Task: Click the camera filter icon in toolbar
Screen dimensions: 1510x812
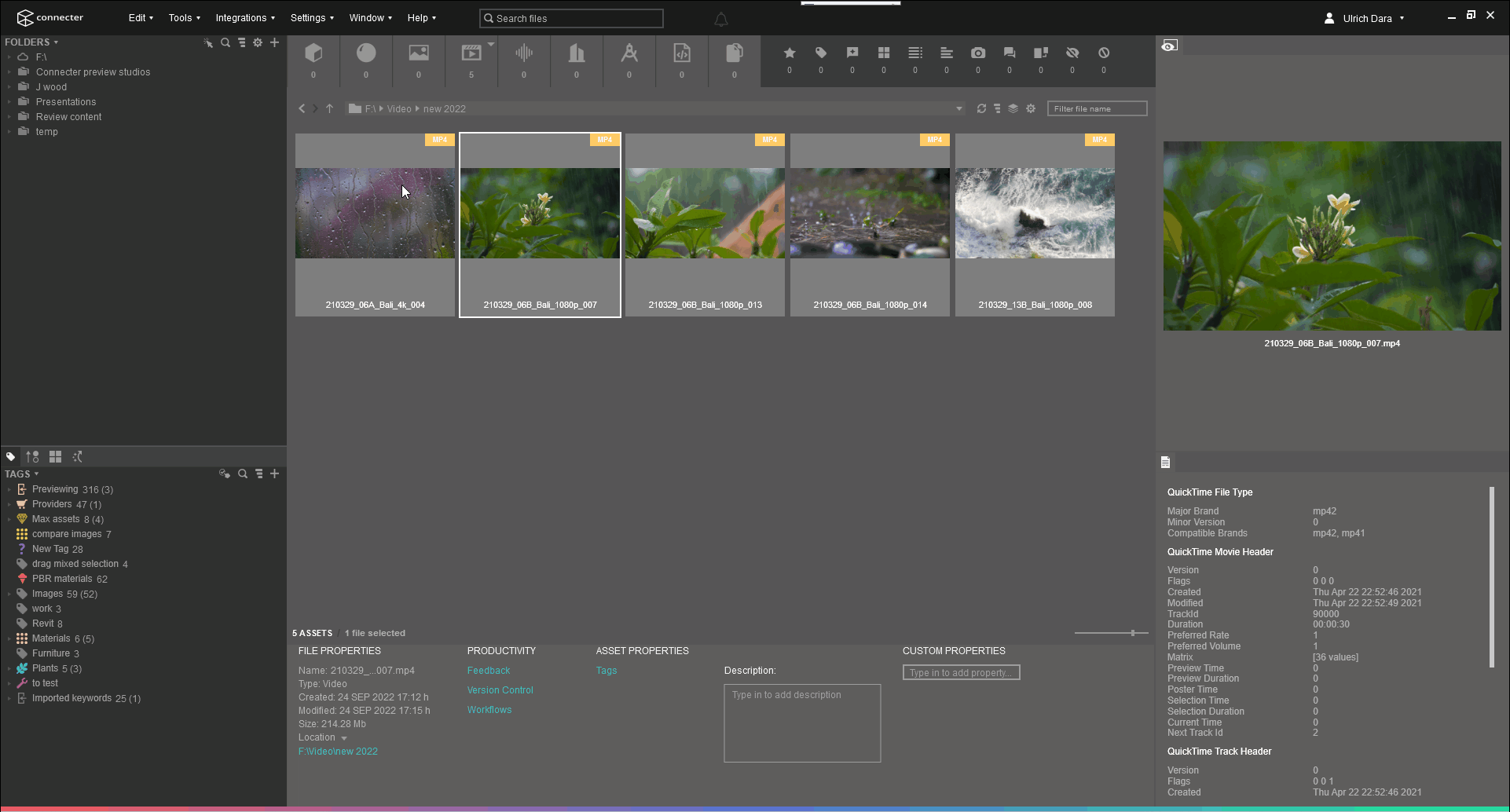Action: coord(978,53)
